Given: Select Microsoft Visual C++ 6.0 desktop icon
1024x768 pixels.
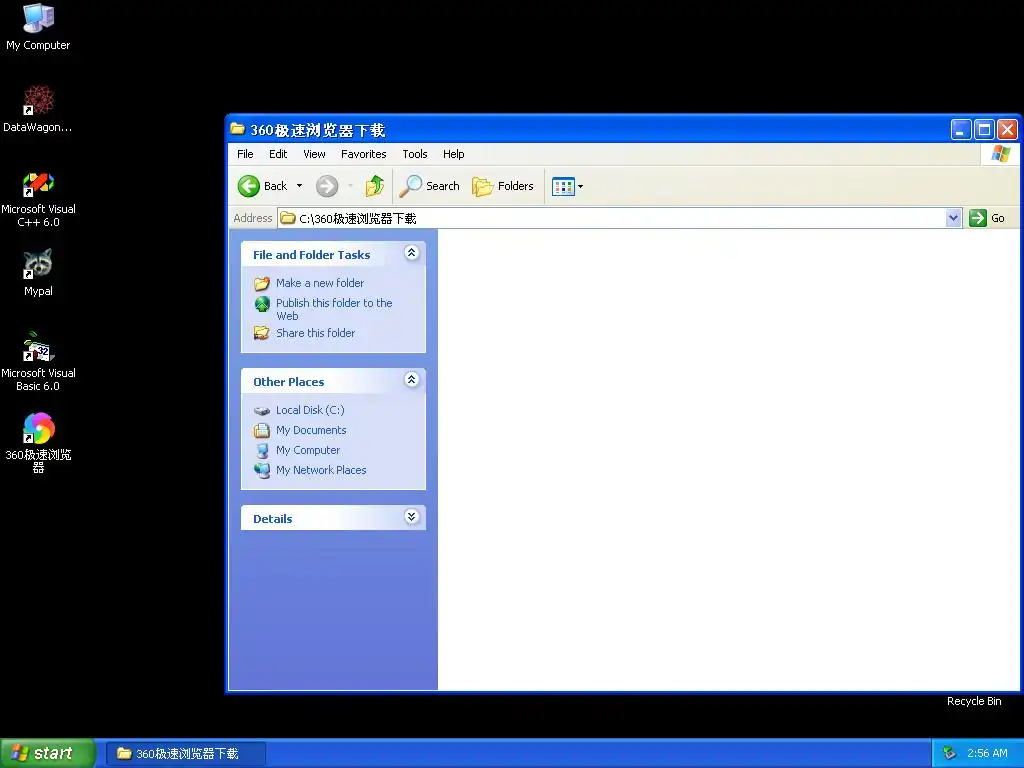Looking at the screenshot, I should pos(38,199).
